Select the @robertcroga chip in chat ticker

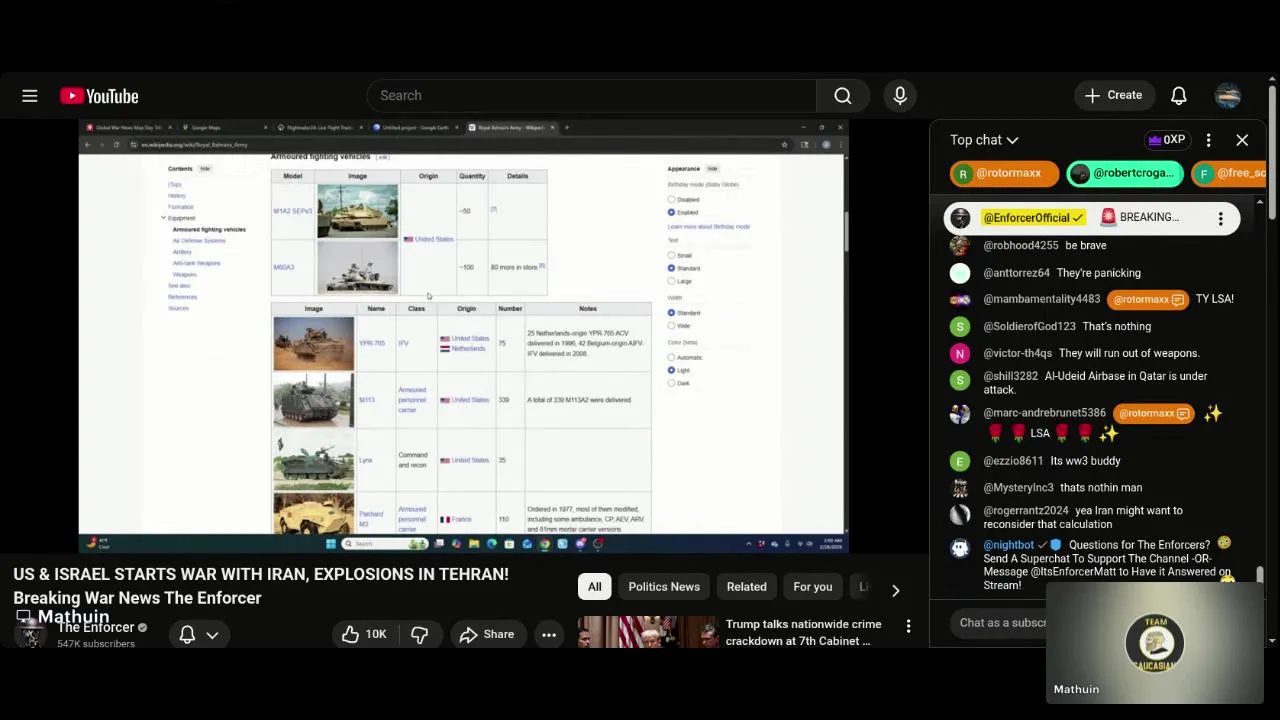click(1125, 173)
